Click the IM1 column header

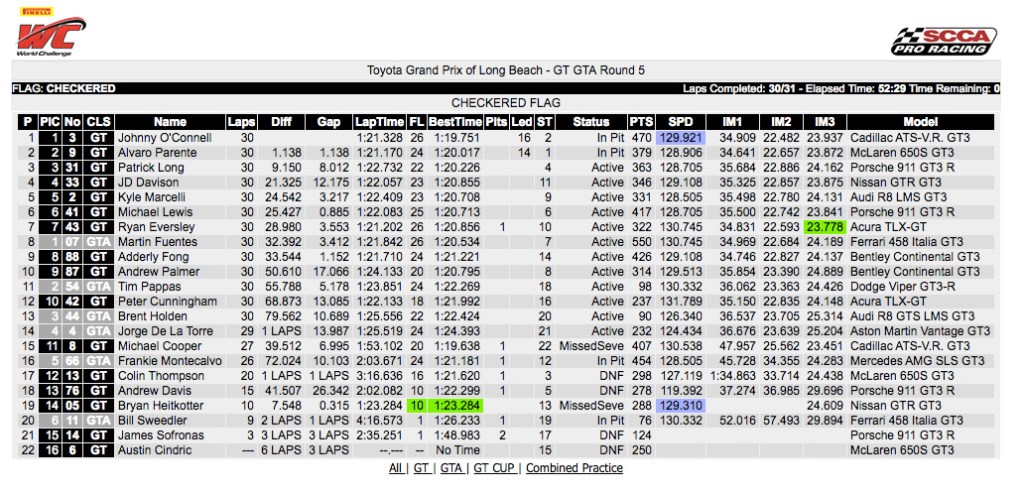pyautogui.click(x=733, y=122)
